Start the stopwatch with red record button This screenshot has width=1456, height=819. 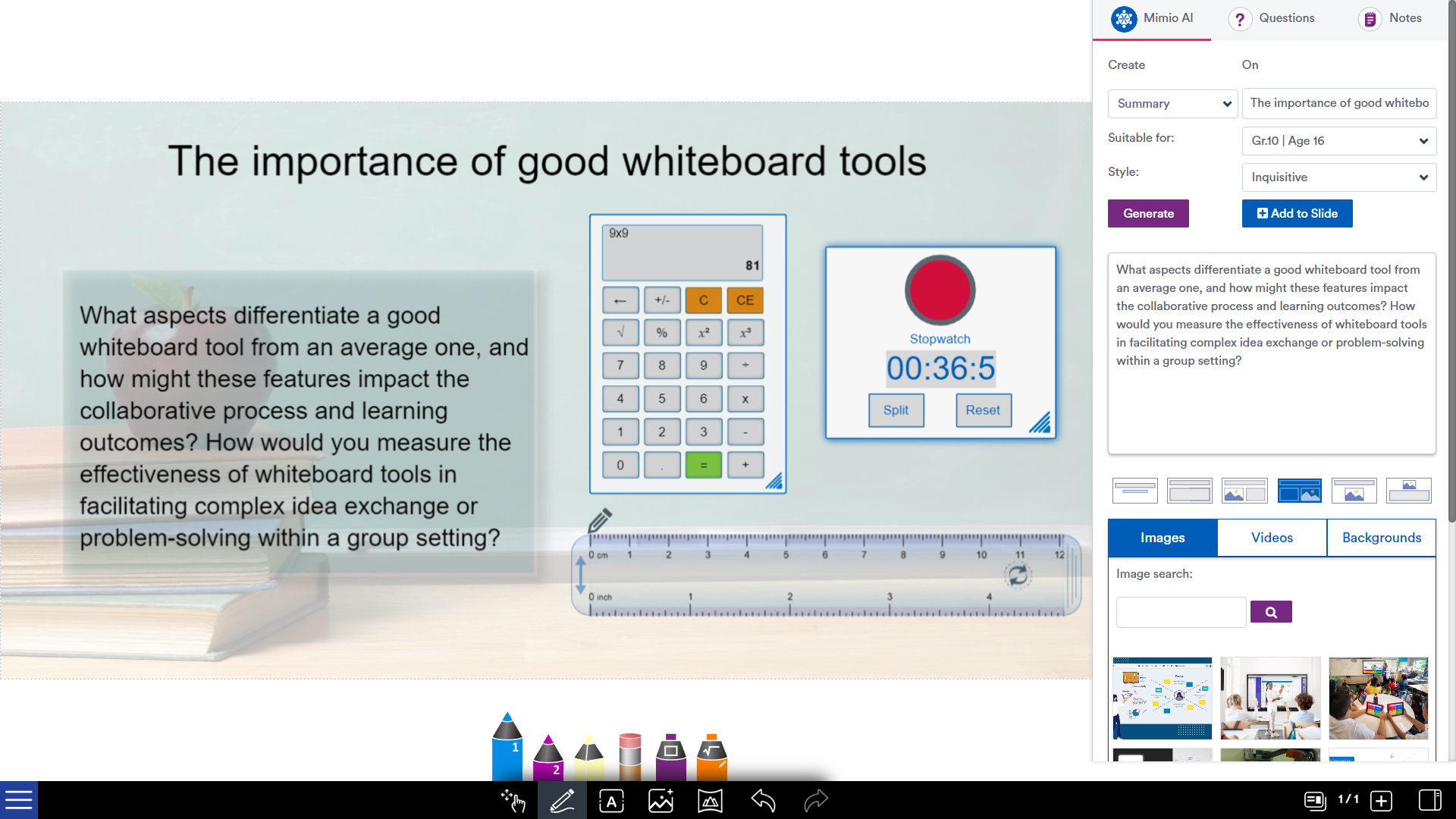point(940,290)
